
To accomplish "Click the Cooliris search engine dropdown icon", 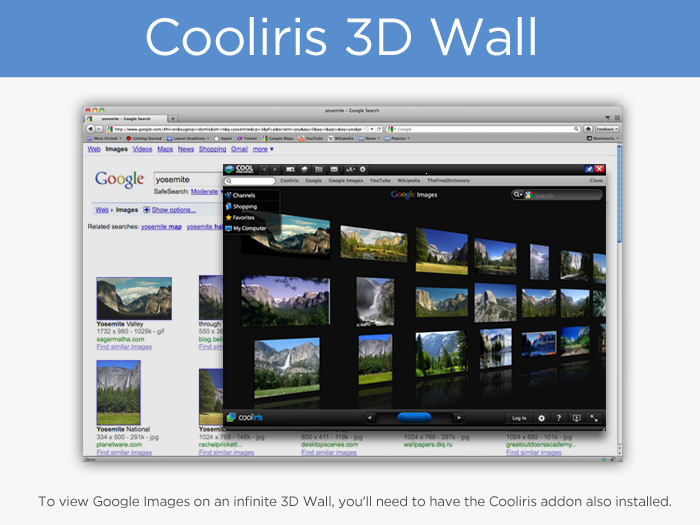I will [517, 195].
